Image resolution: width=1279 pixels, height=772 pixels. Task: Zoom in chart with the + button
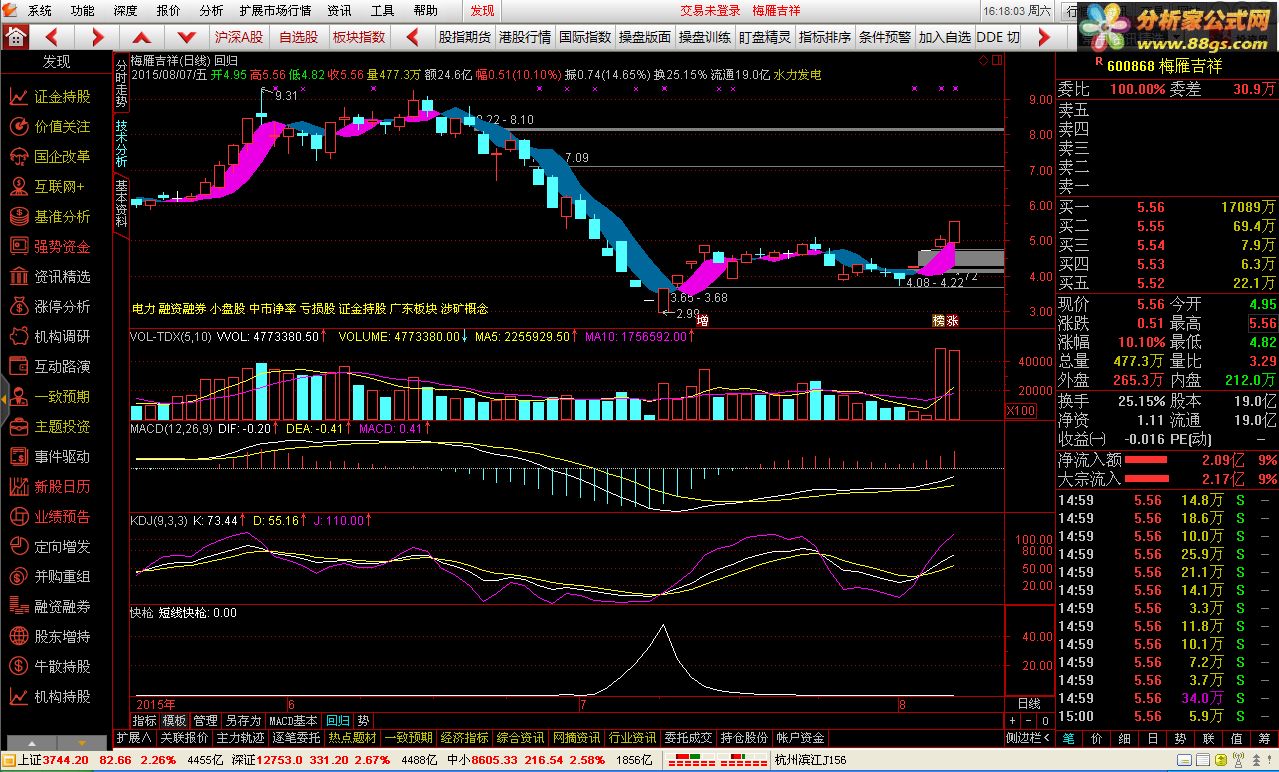(1013, 720)
